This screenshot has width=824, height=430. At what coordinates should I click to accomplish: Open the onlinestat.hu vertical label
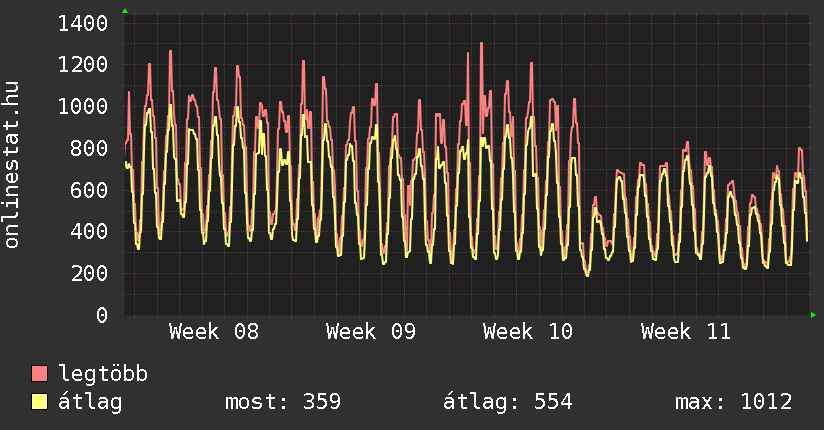coord(12,165)
